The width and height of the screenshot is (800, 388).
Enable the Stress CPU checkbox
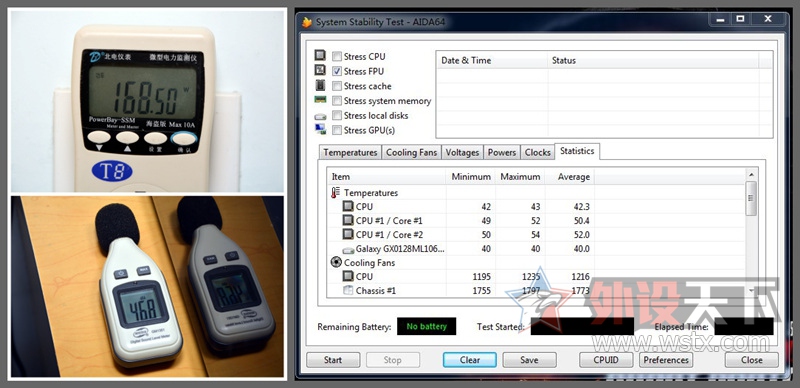tap(337, 56)
